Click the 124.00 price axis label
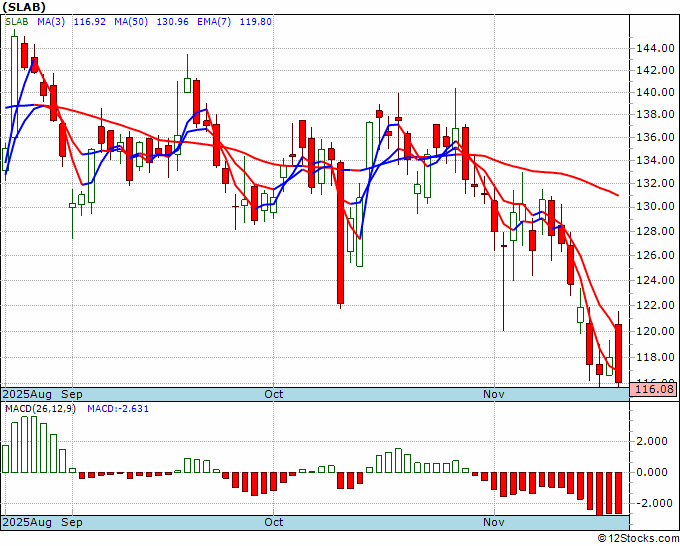680x546 pixels. 655,280
